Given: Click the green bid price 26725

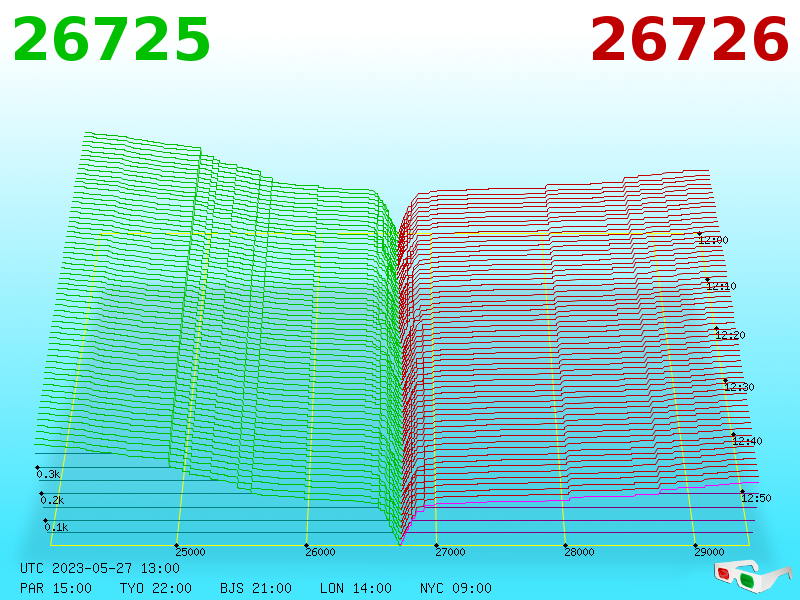Looking at the screenshot, I should point(111,40).
